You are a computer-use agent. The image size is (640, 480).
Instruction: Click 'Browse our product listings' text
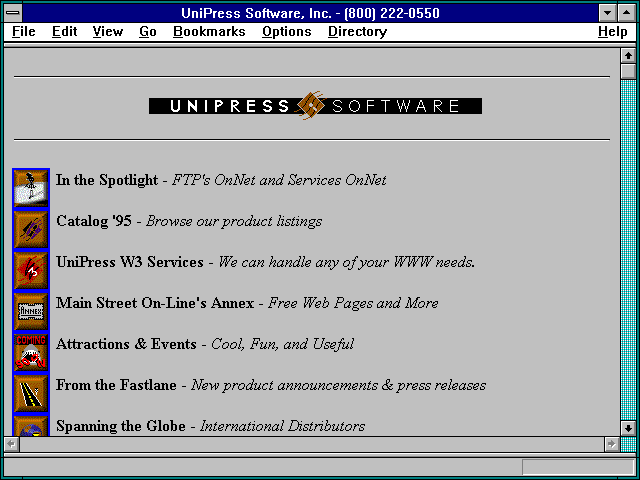[x=234, y=221]
